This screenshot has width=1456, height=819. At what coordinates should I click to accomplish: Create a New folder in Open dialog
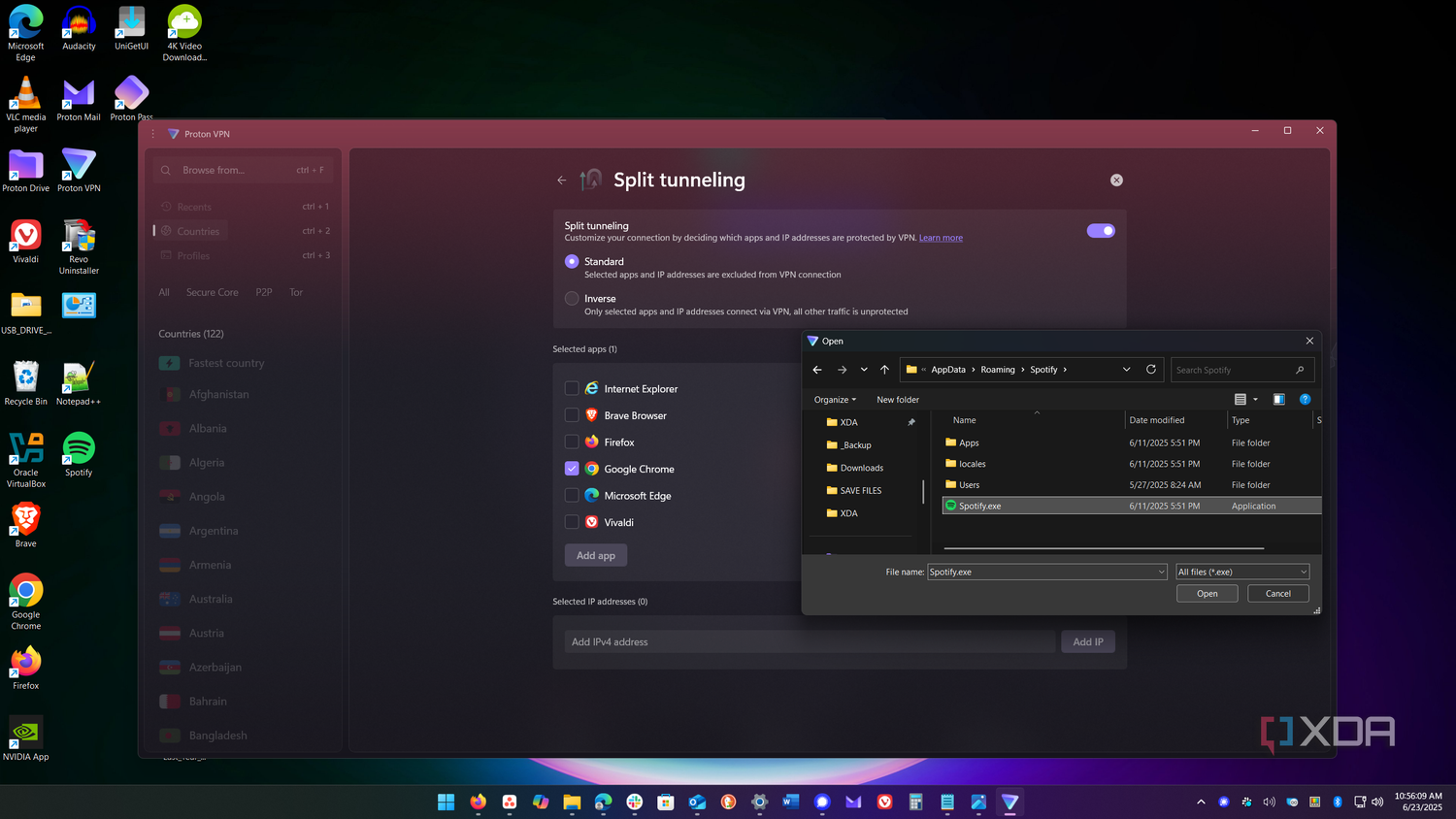click(x=898, y=400)
